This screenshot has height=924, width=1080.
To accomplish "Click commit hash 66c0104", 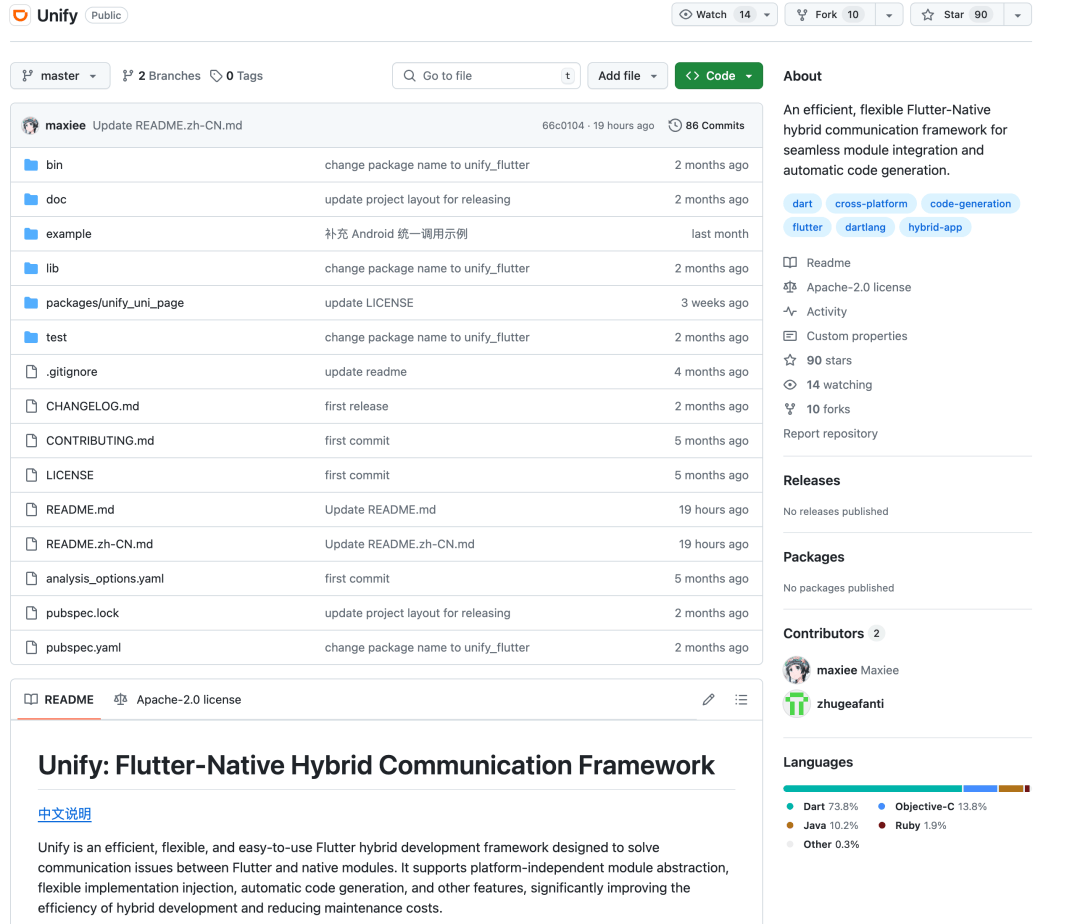I will pyautogui.click(x=563, y=125).
